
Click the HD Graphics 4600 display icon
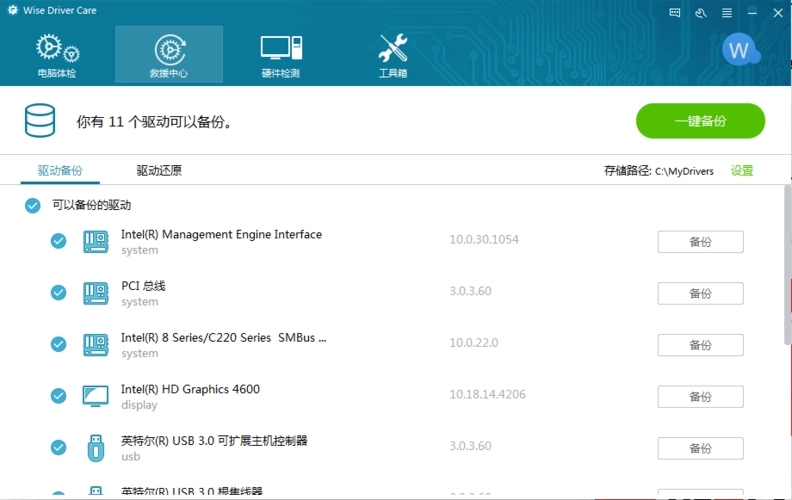pos(95,396)
